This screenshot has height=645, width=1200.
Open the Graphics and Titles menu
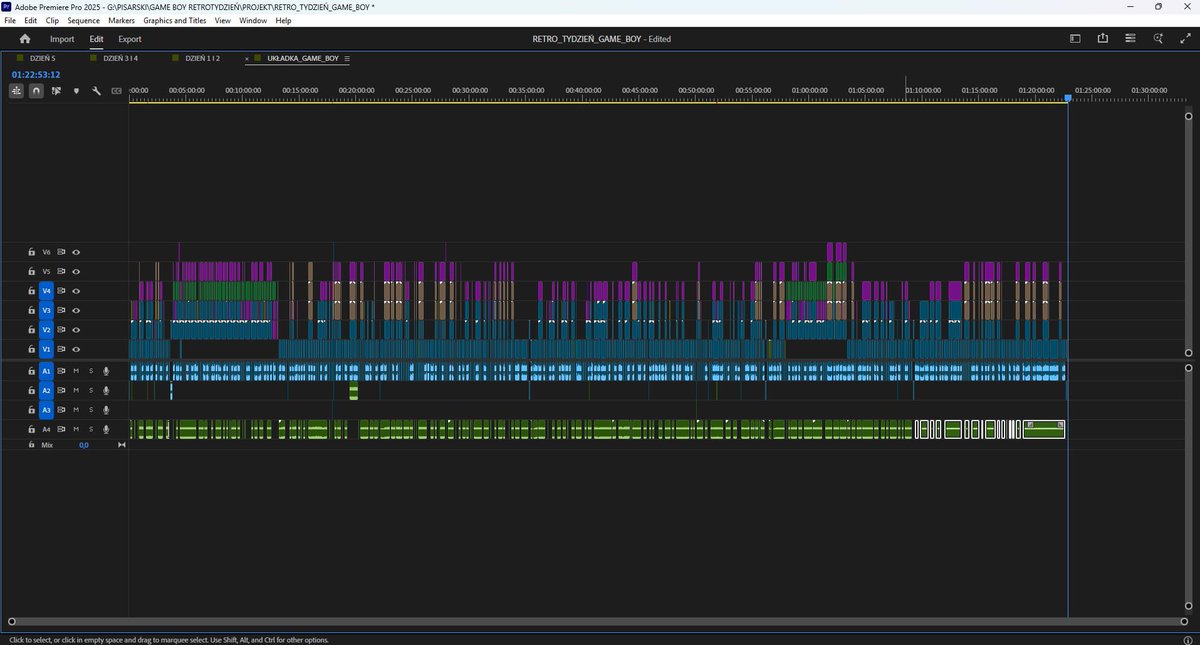176,20
